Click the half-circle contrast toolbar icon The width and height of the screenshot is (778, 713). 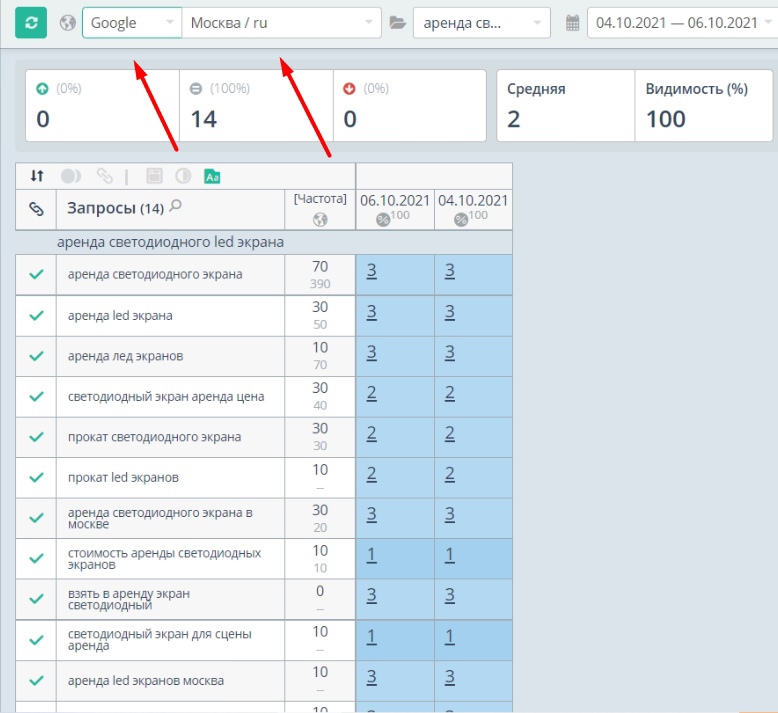point(183,176)
